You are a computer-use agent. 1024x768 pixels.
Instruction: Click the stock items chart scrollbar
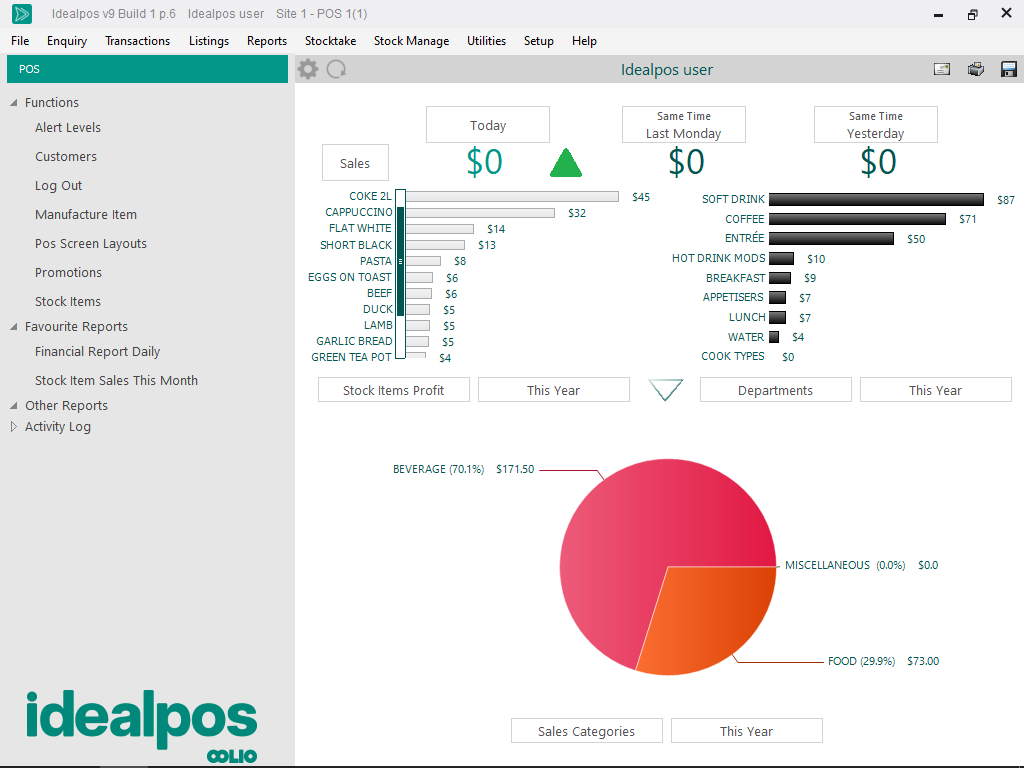tap(400, 262)
